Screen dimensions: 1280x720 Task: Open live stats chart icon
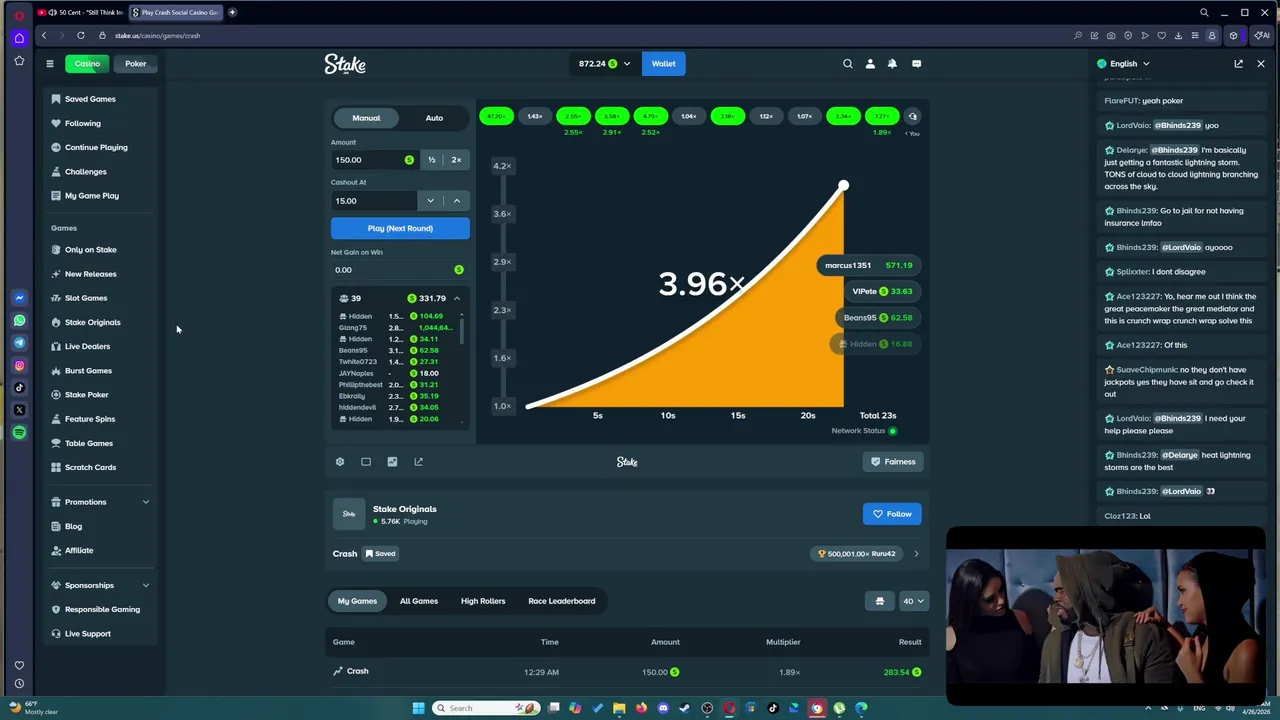tap(392, 462)
